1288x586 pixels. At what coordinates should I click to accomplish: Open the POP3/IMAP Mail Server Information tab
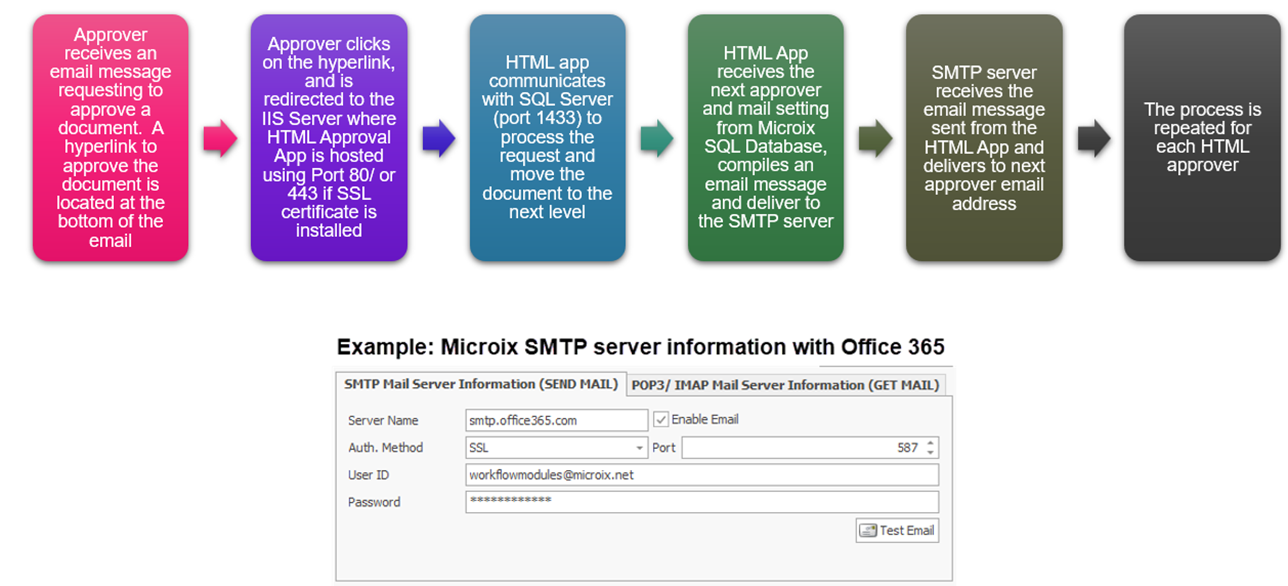pos(785,385)
